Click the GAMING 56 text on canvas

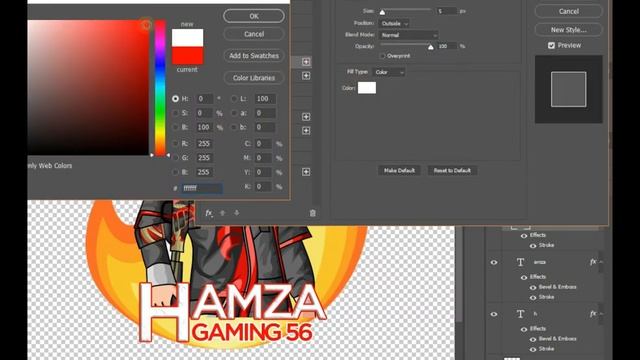tap(252, 332)
